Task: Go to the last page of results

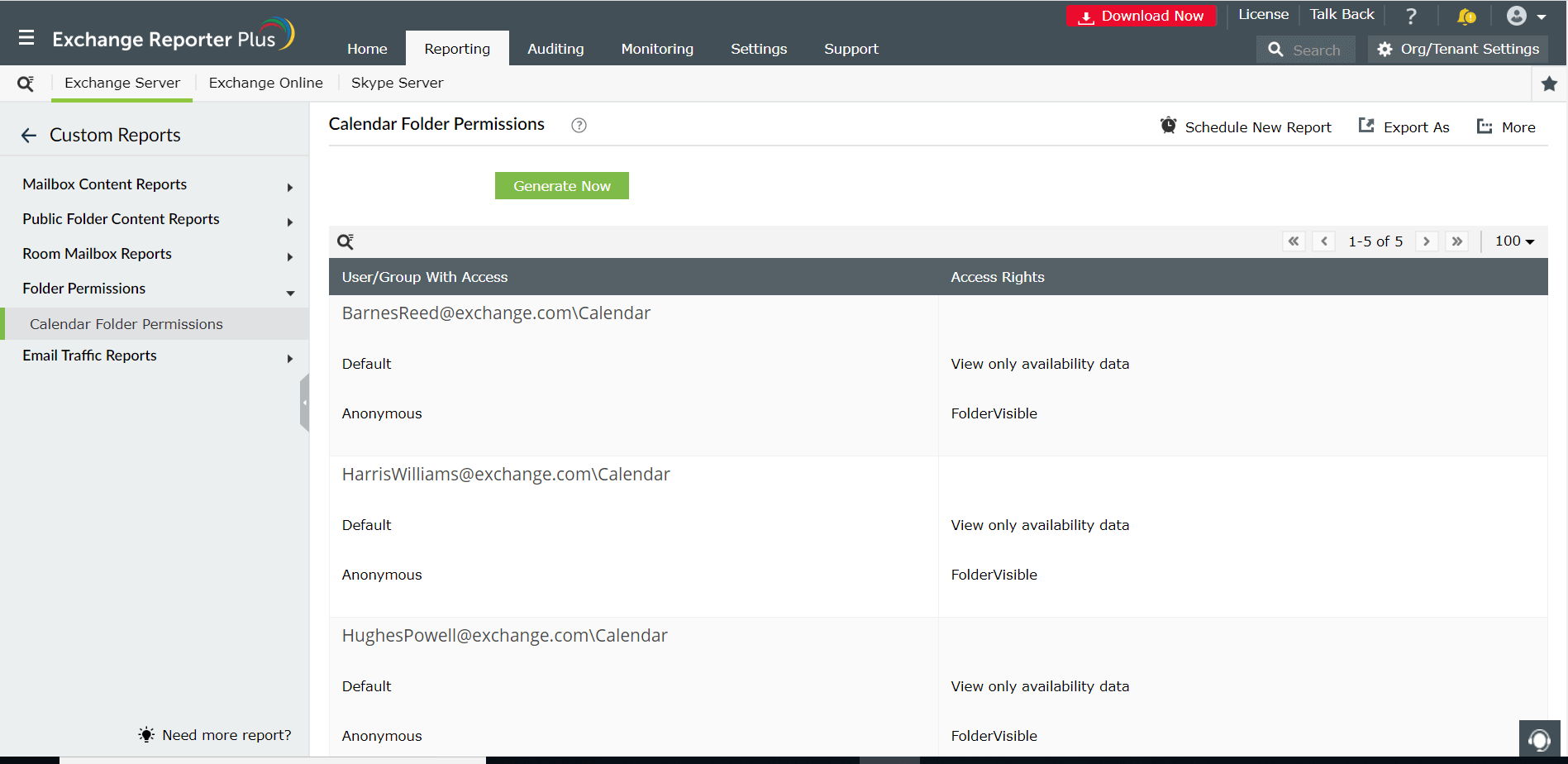Action: [1456, 241]
